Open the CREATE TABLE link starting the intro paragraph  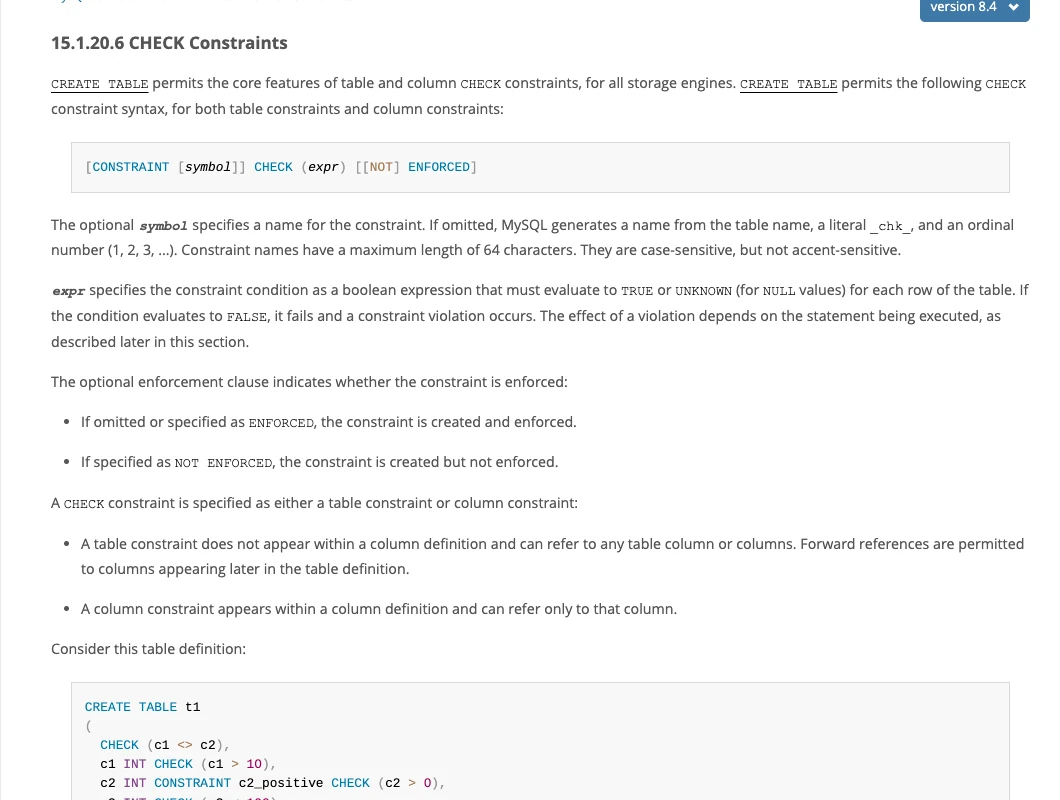tap(99, 84)
